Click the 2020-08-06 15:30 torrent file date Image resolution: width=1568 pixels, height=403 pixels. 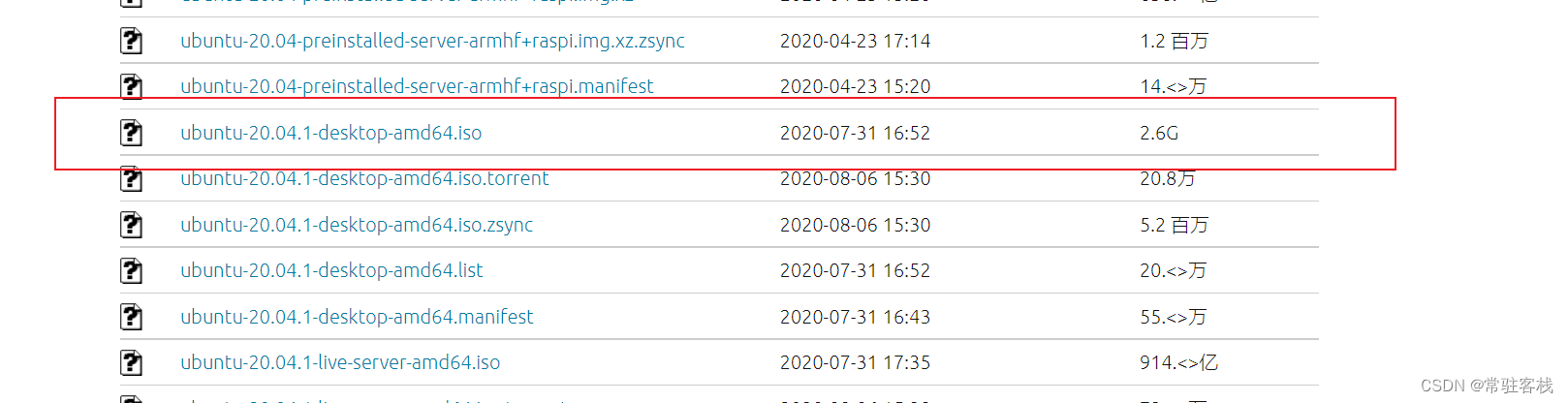click(x=855, y=179)
